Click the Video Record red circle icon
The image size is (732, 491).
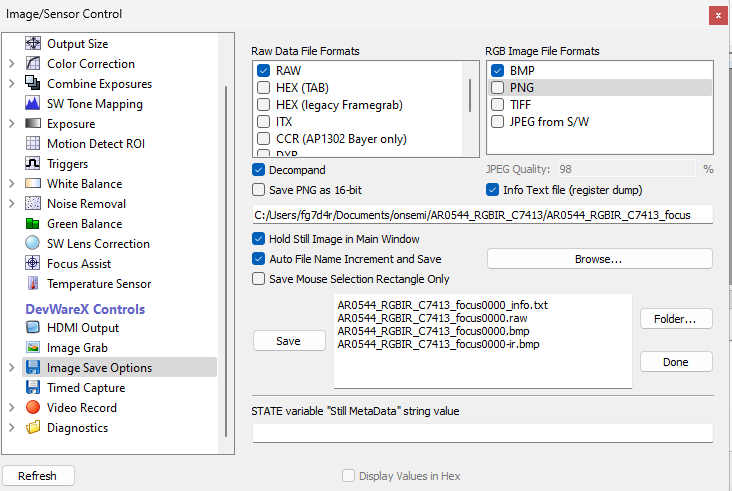(32, 408)
